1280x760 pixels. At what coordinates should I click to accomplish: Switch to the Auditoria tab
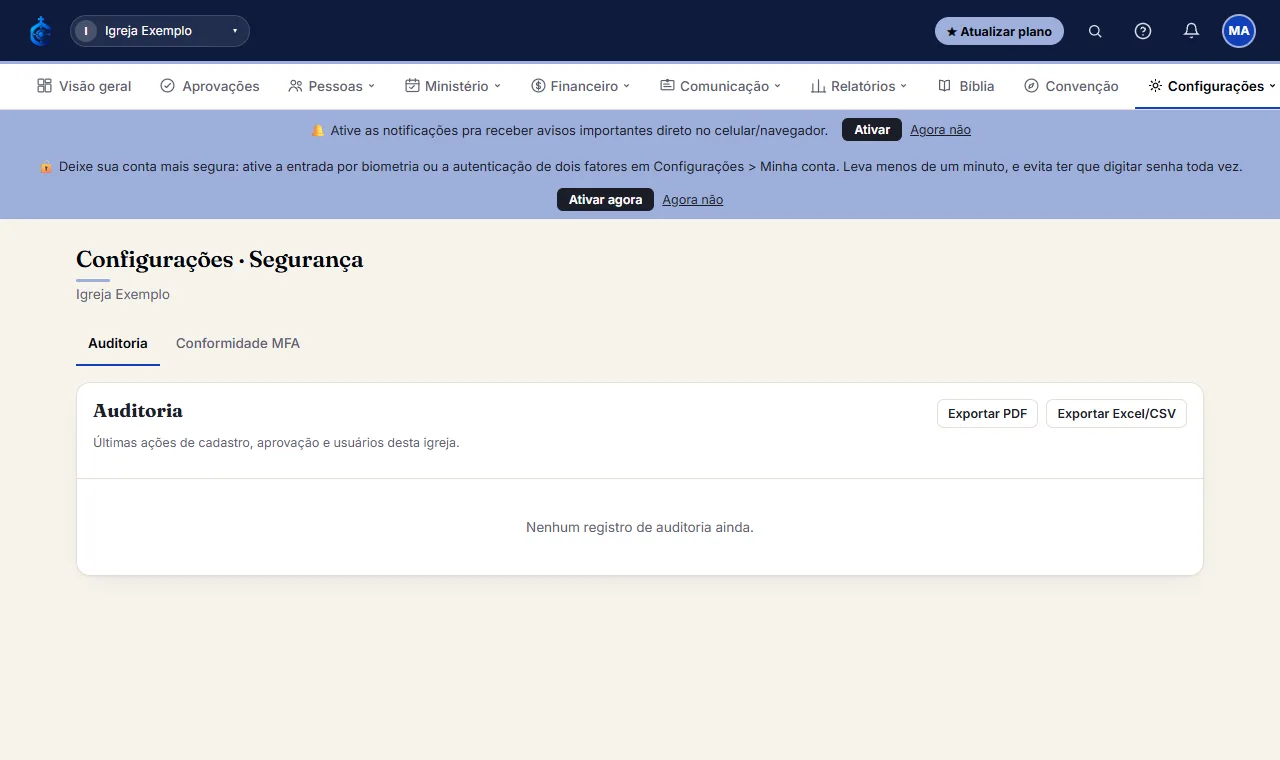pyautogui.click(x=118, y=343)
